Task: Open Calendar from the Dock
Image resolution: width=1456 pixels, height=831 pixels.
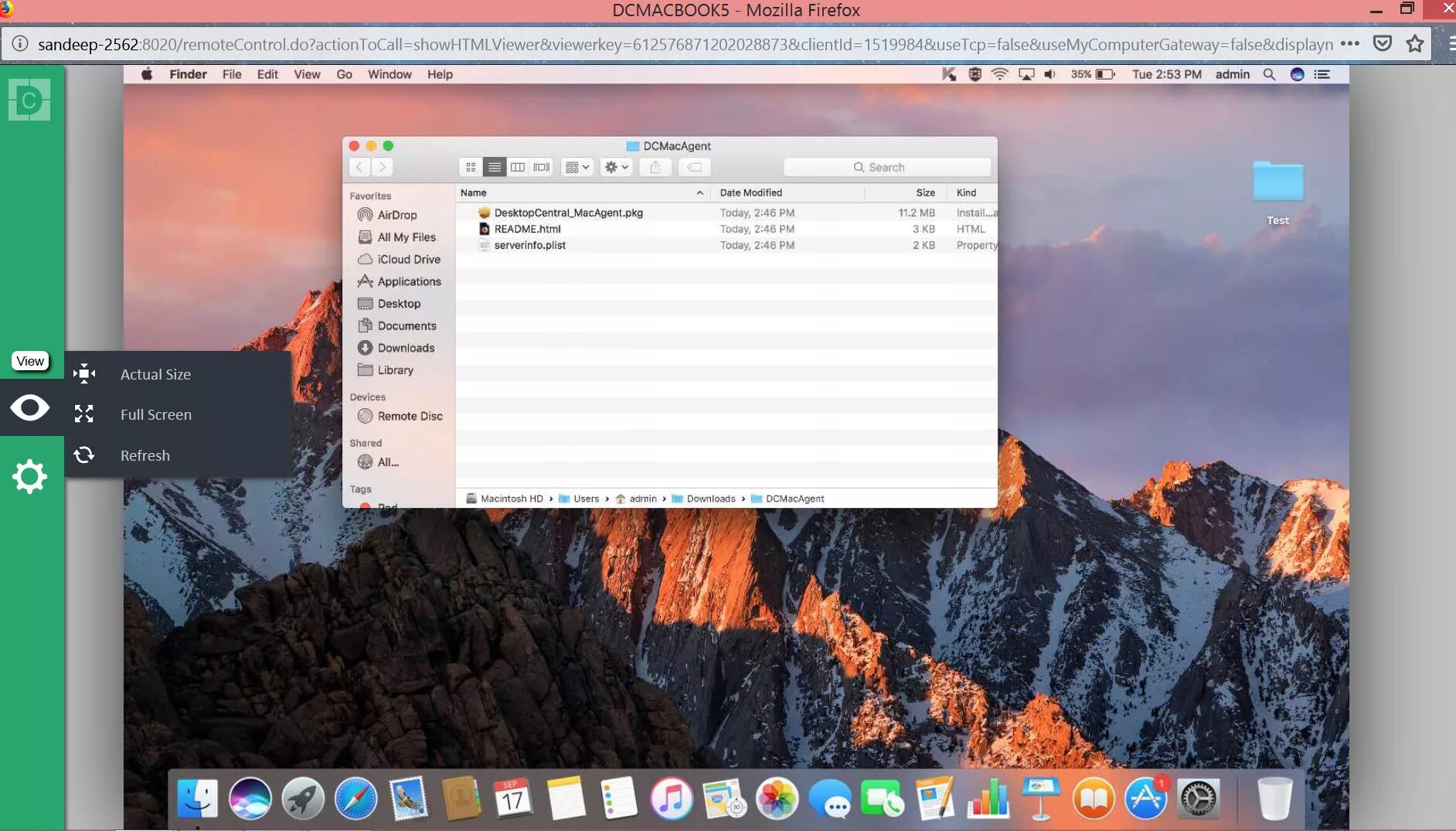Action: pyautogui.click(x=513, y=799)
